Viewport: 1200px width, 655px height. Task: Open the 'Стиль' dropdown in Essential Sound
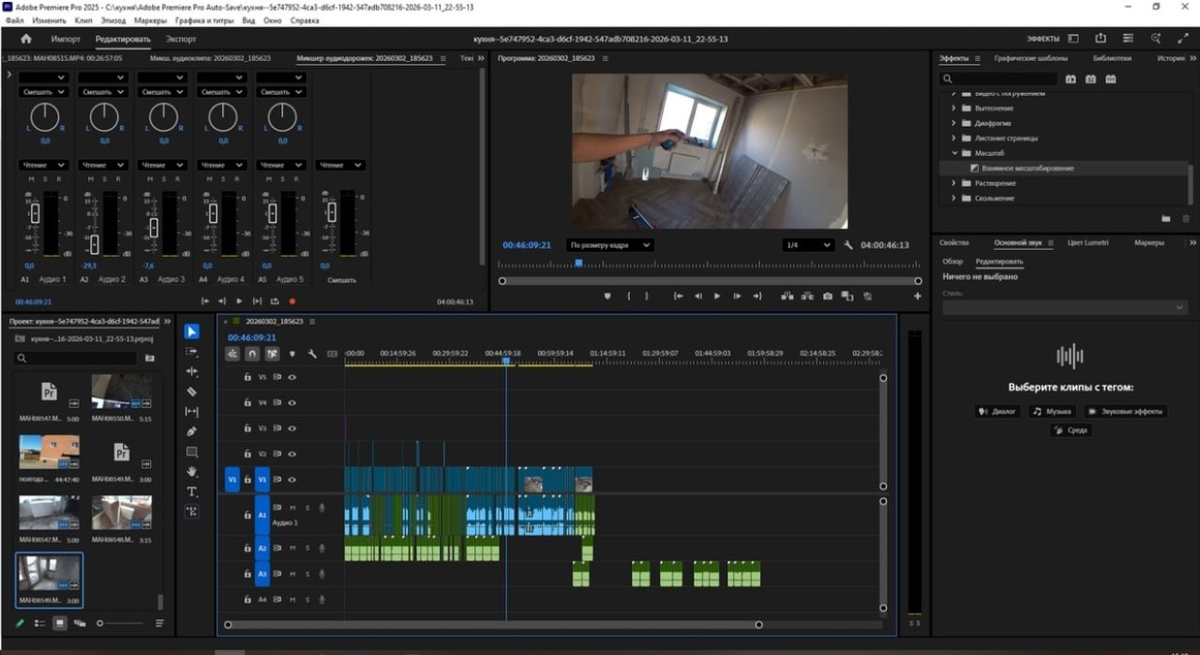(x=1065, y=308)
